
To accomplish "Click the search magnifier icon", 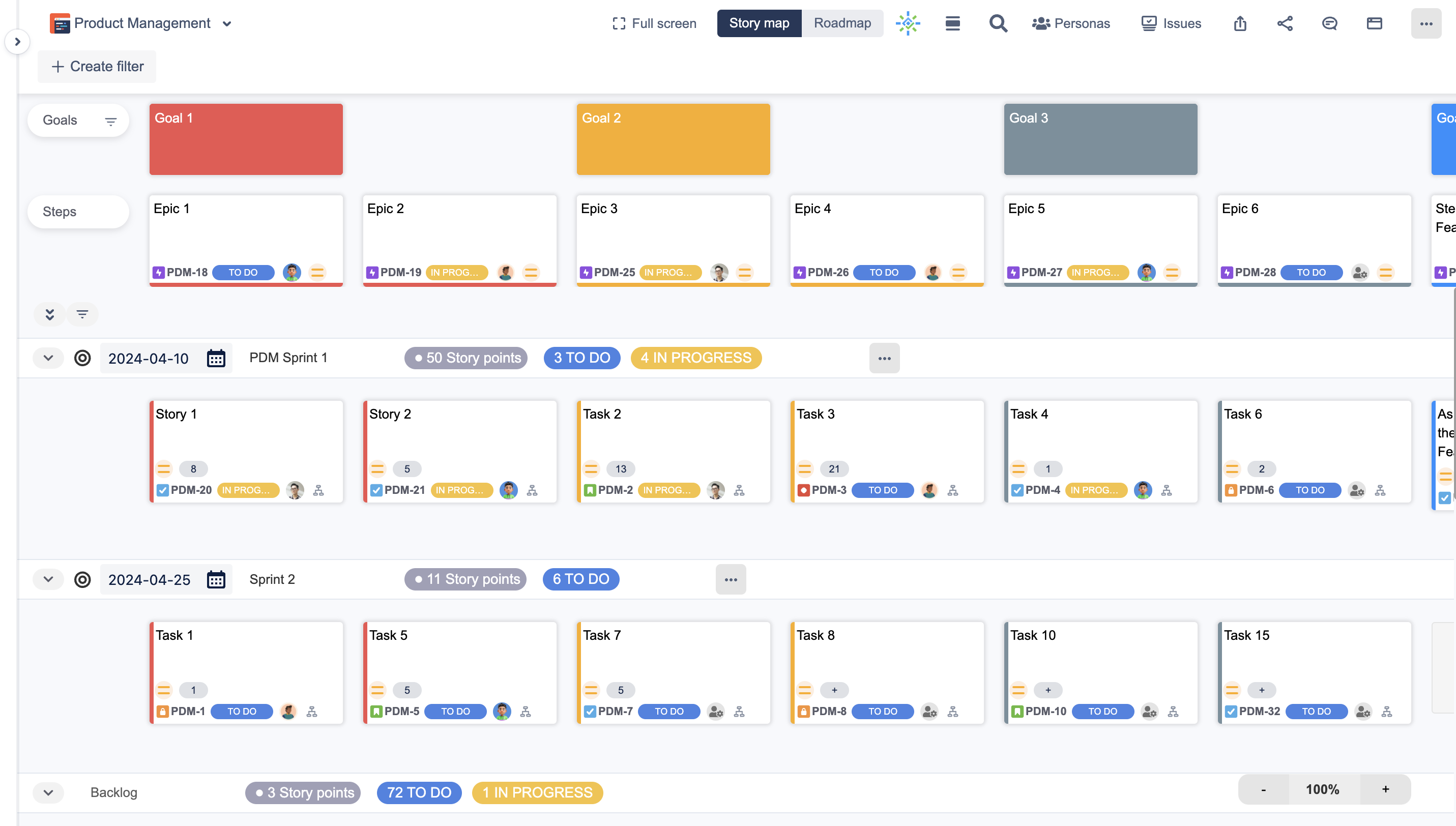I will pyautogui.click(x=998, y=23).
